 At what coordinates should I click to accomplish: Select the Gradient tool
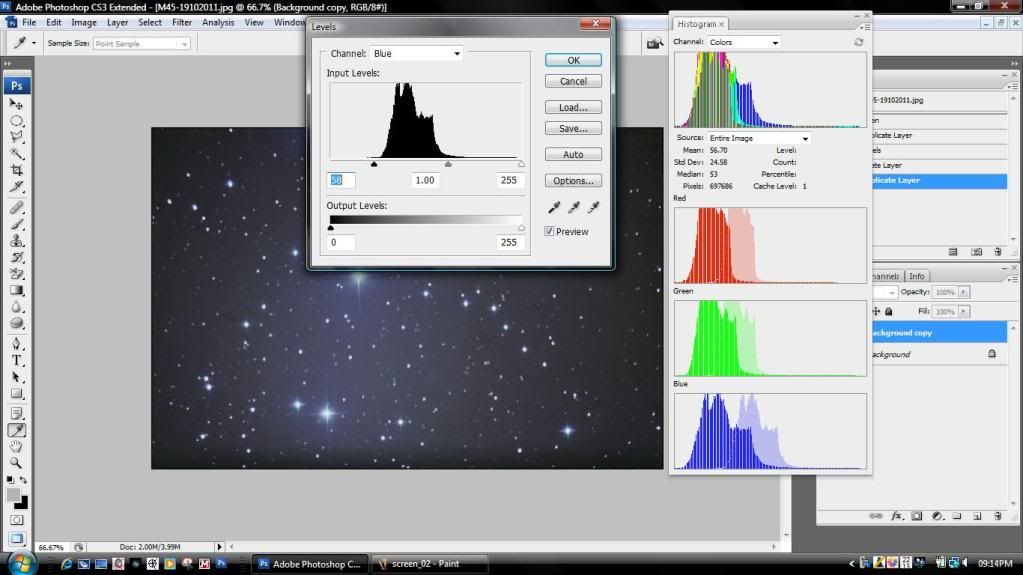click(x=16, y=290)
